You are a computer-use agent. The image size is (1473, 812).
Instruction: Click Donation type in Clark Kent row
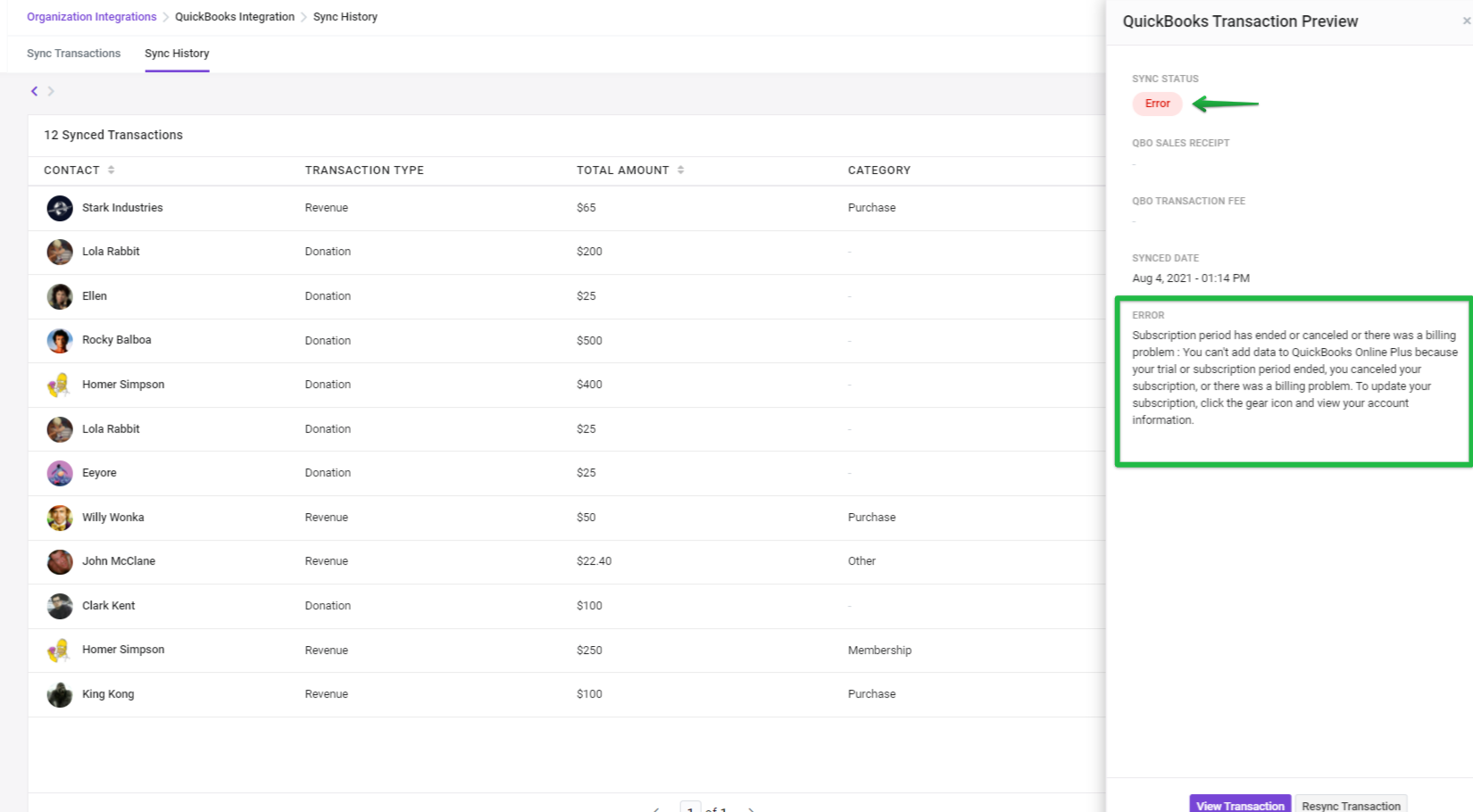click(328, 606)
